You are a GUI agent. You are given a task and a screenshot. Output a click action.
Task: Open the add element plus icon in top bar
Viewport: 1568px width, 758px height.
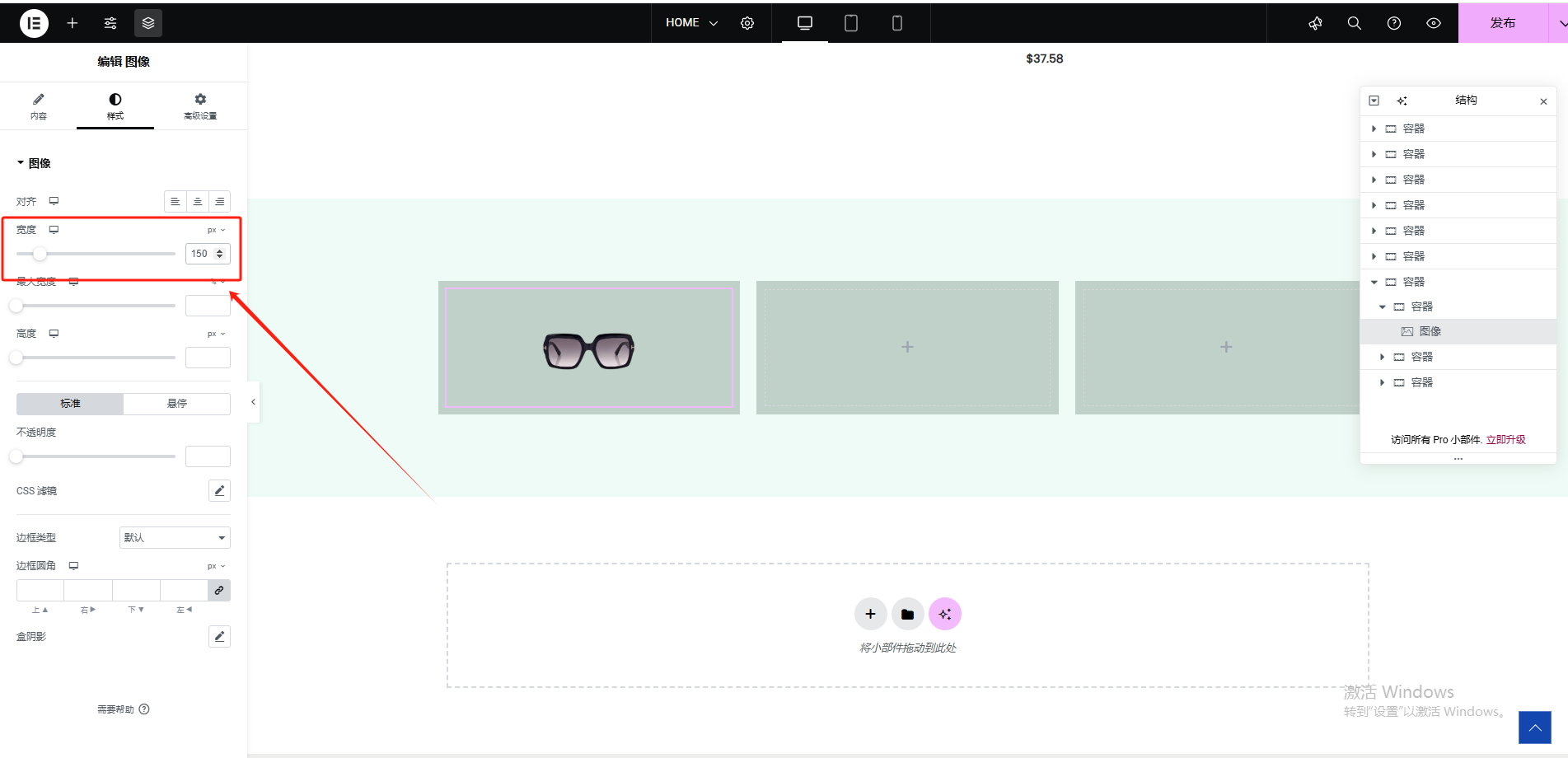click(73, 23)
